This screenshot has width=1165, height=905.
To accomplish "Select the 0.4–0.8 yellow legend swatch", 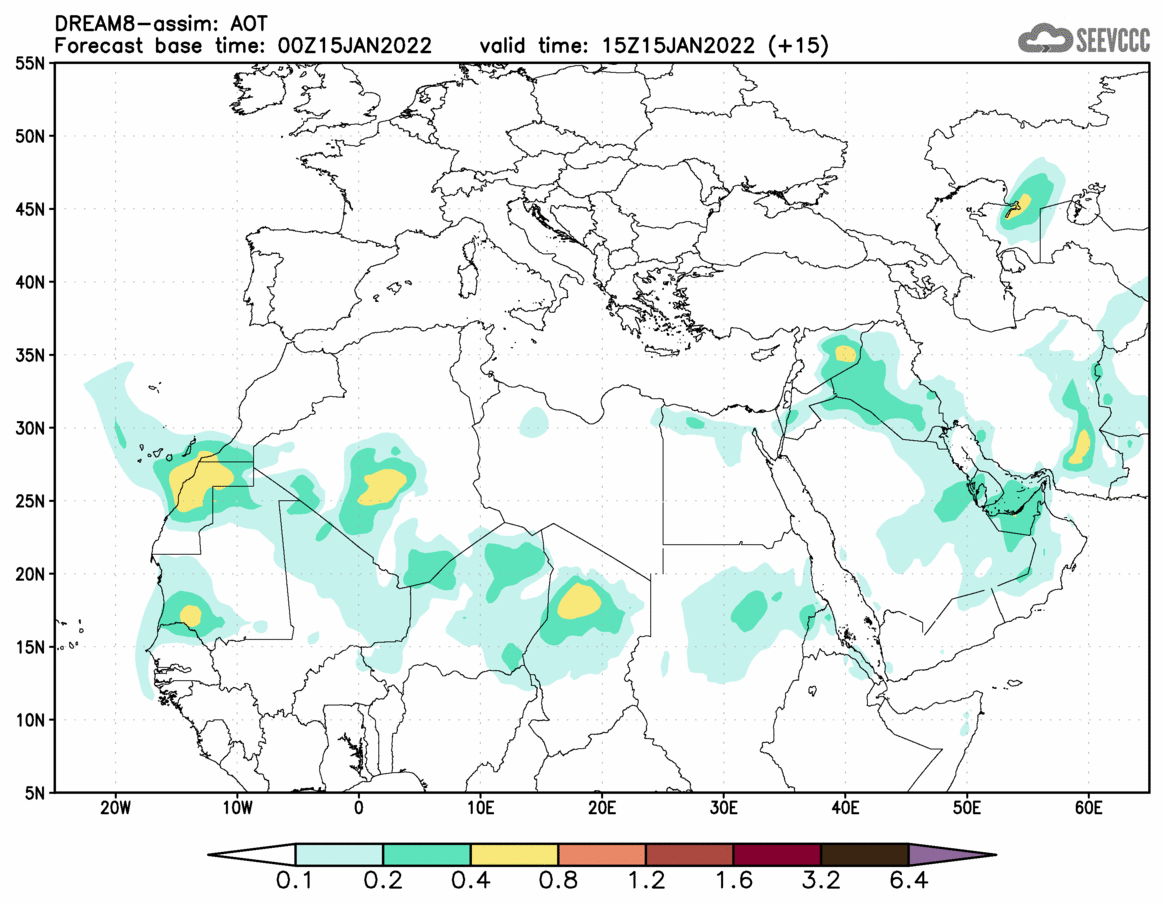I will click(514, 854).
